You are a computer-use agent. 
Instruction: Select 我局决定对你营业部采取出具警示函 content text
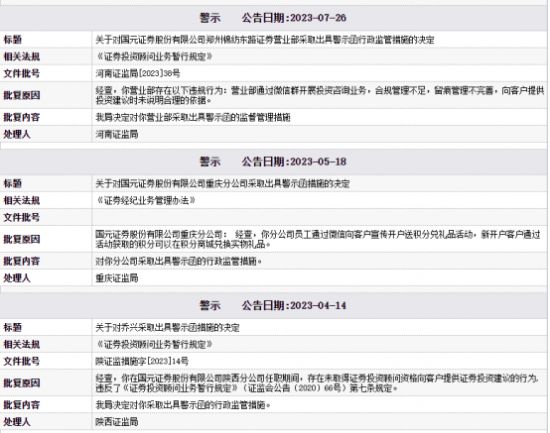tap(193, 117)
